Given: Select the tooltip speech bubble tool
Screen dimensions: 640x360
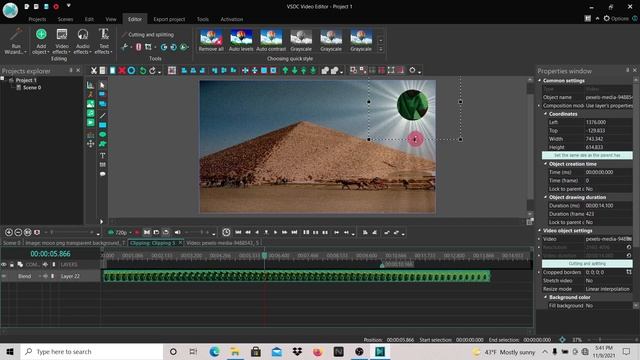Looking at the screenshot, I should pos(102,174).
